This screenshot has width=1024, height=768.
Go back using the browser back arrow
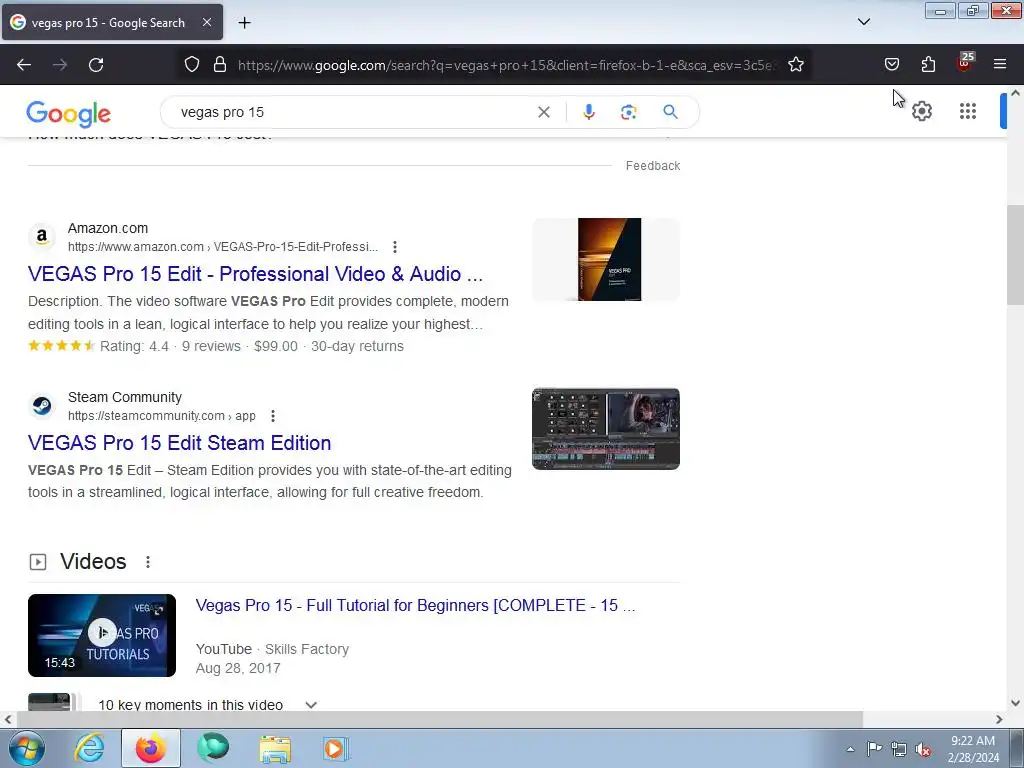pyautogui.click(x=24, y=65)
